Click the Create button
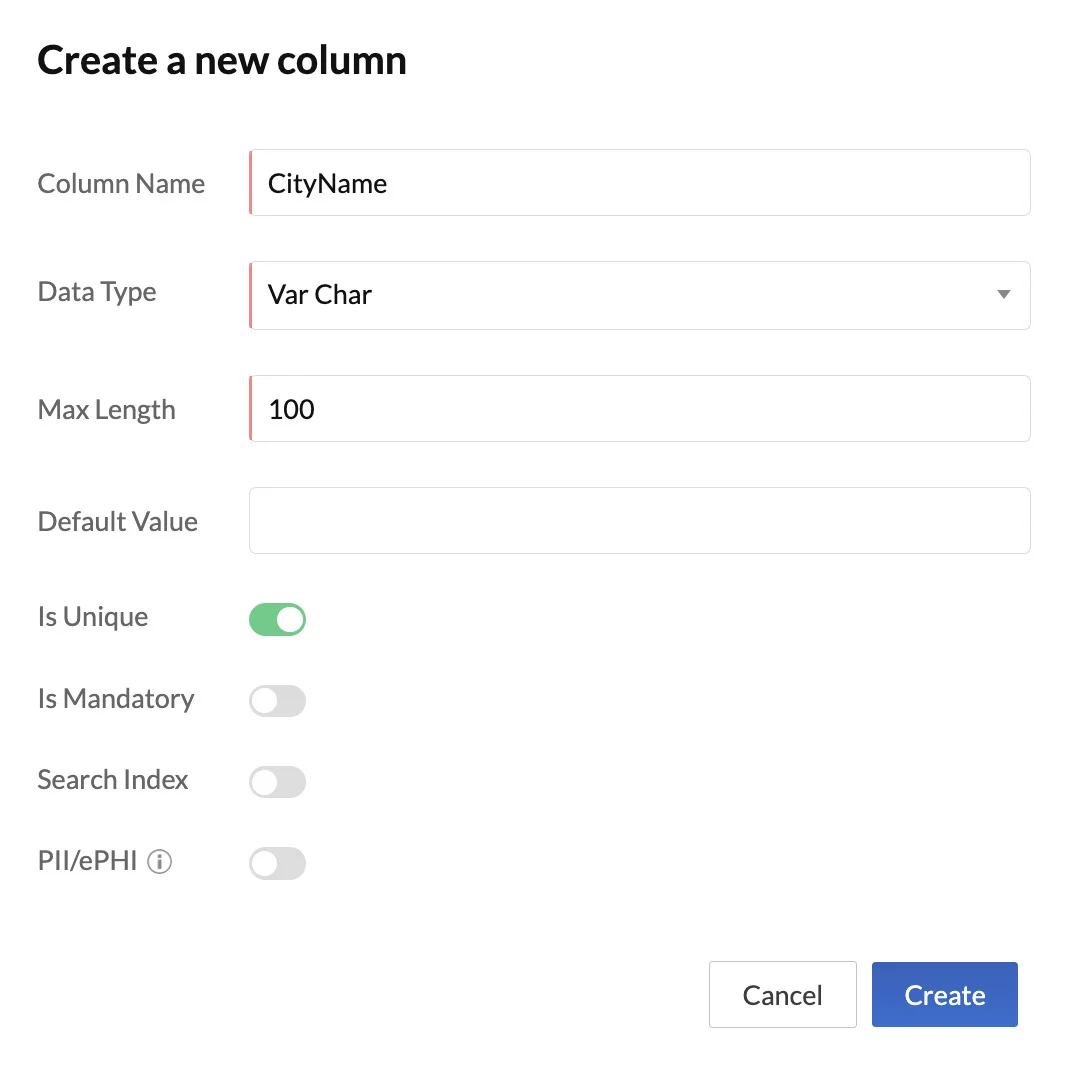This screenshot has height=1066, width=1066. tap(944, 995)
